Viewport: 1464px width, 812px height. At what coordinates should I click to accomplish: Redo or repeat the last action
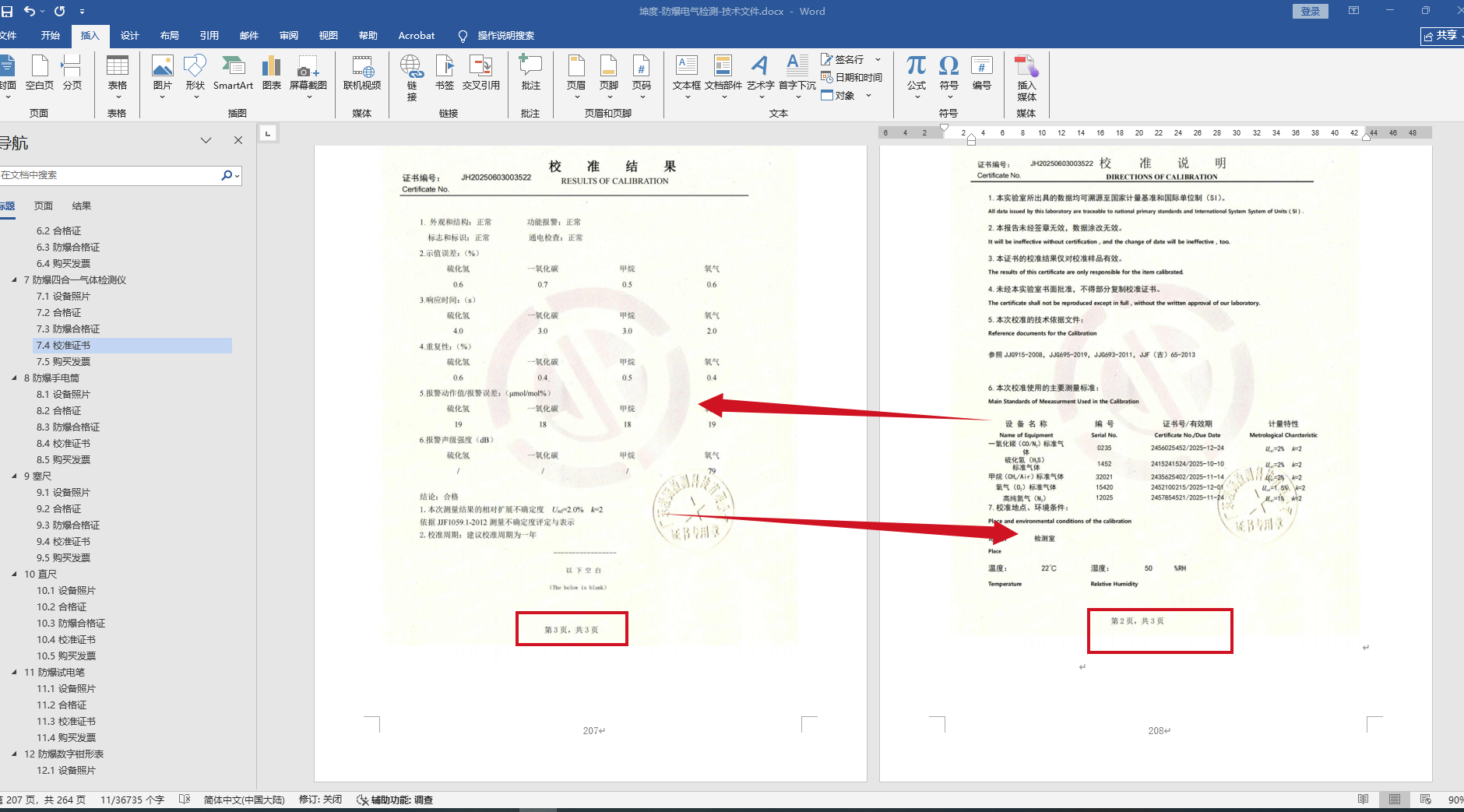[x=60, y=11]
